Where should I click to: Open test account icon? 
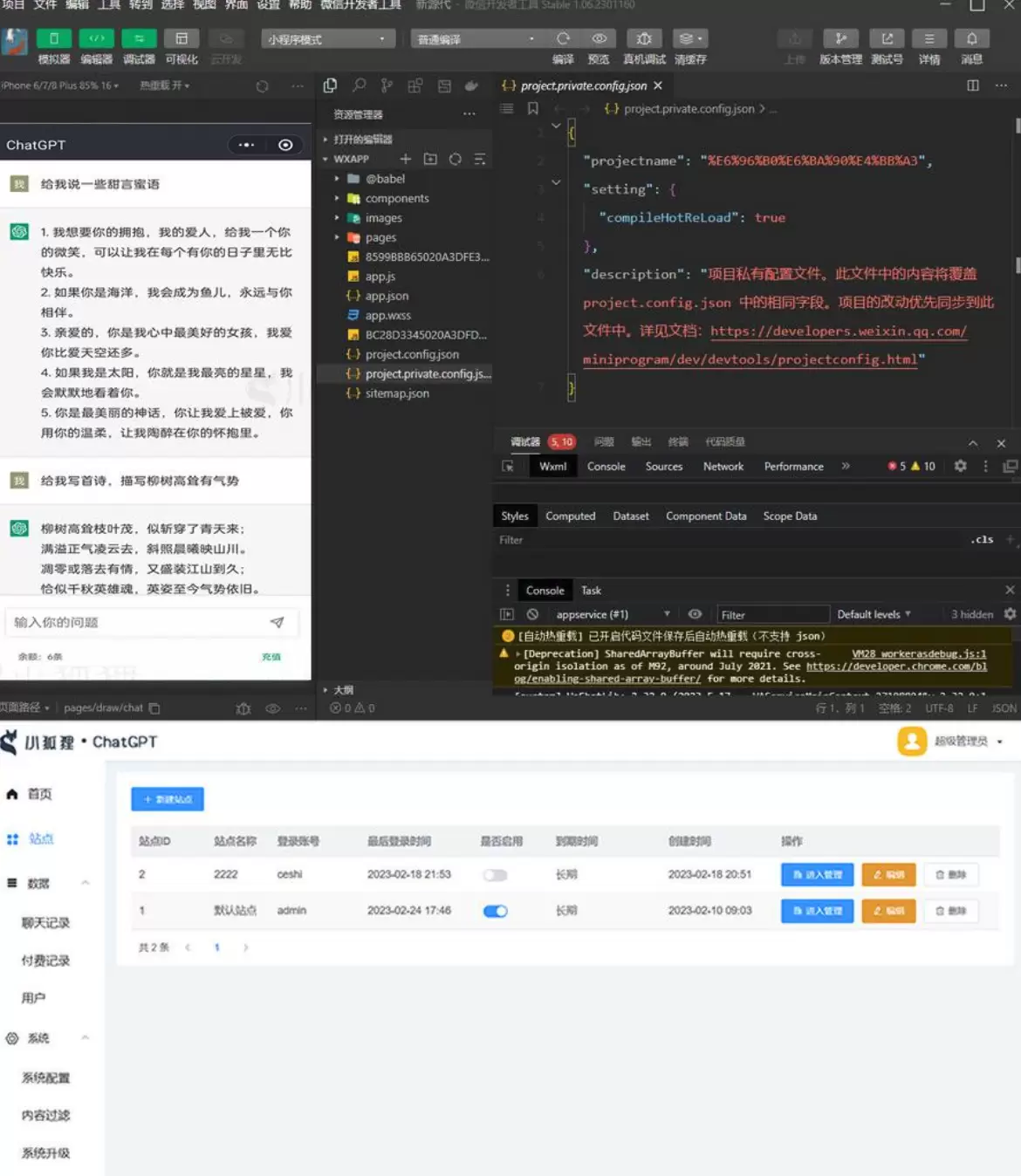(x=887, y=38)
